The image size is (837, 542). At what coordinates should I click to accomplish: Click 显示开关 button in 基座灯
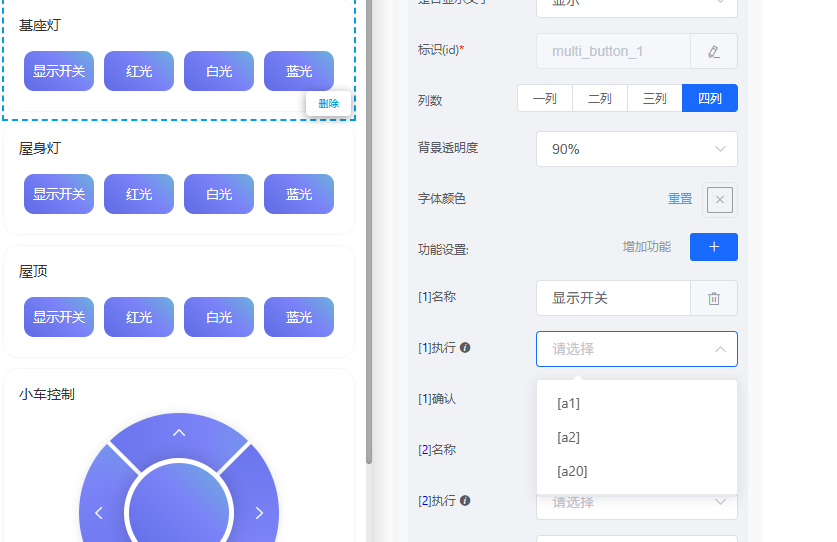pos(59,71)
